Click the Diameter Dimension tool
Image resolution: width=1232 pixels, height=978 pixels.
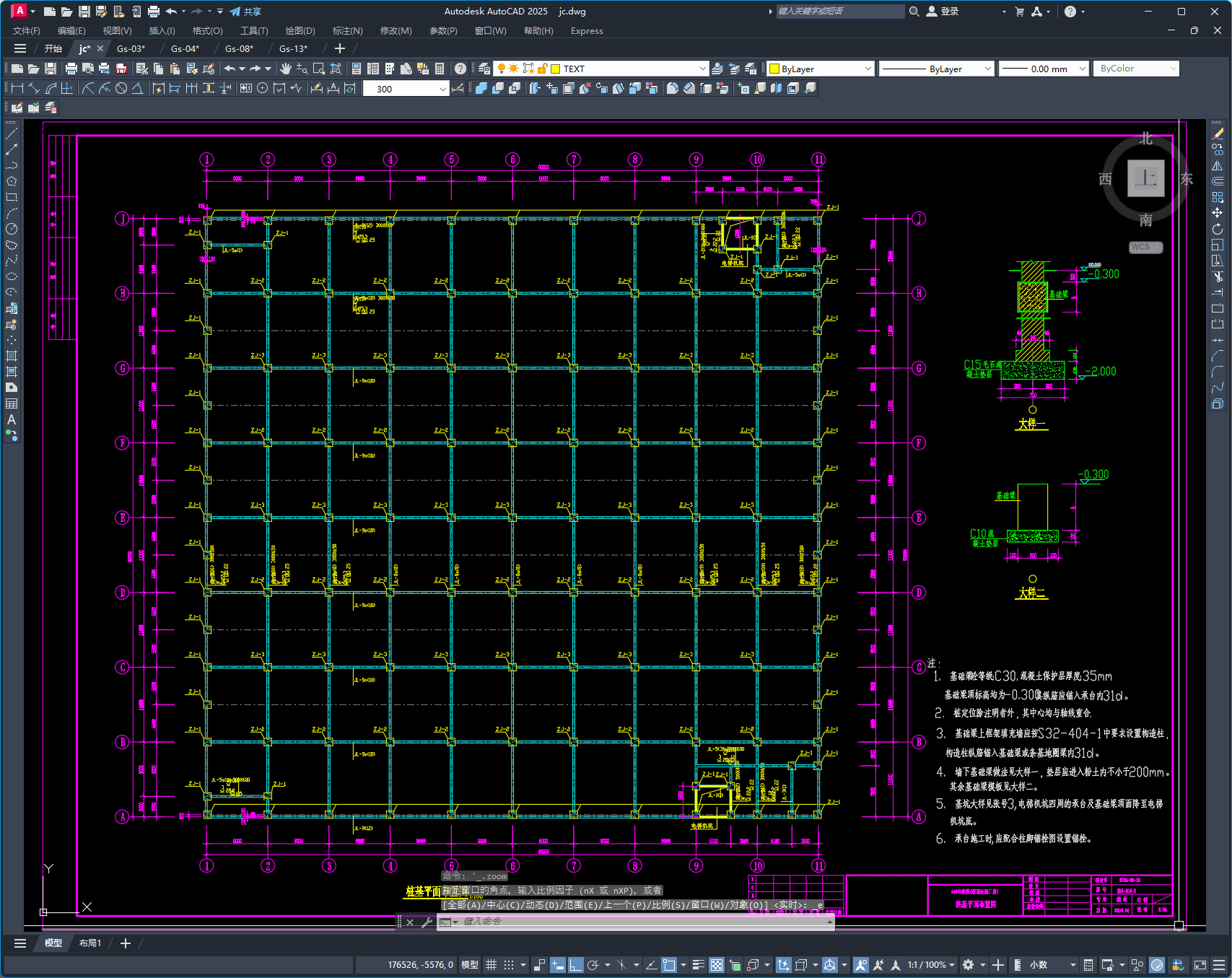pos(121,88)
